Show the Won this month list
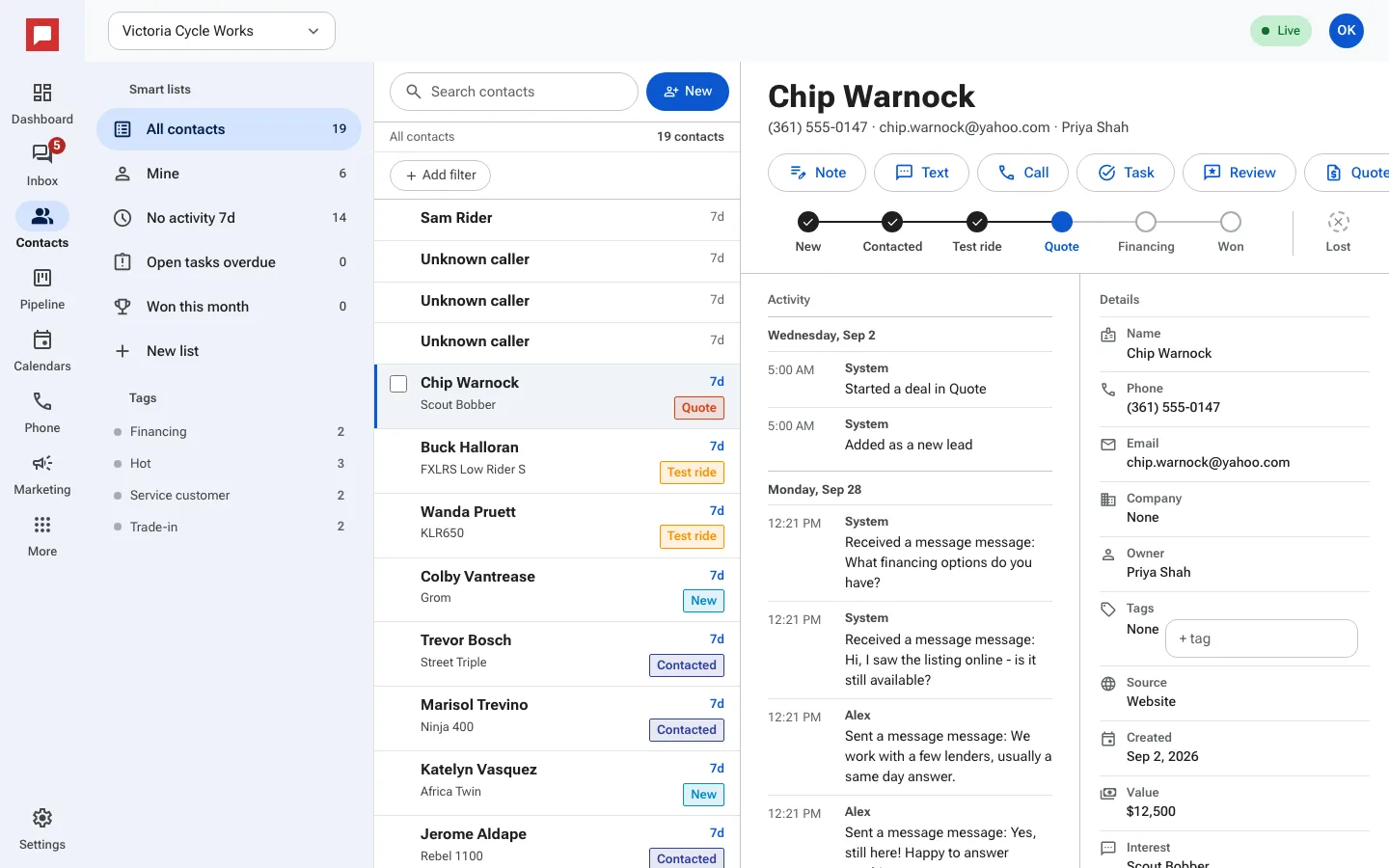The width and height of the screenshot is (1389, 868). point(229,307)
